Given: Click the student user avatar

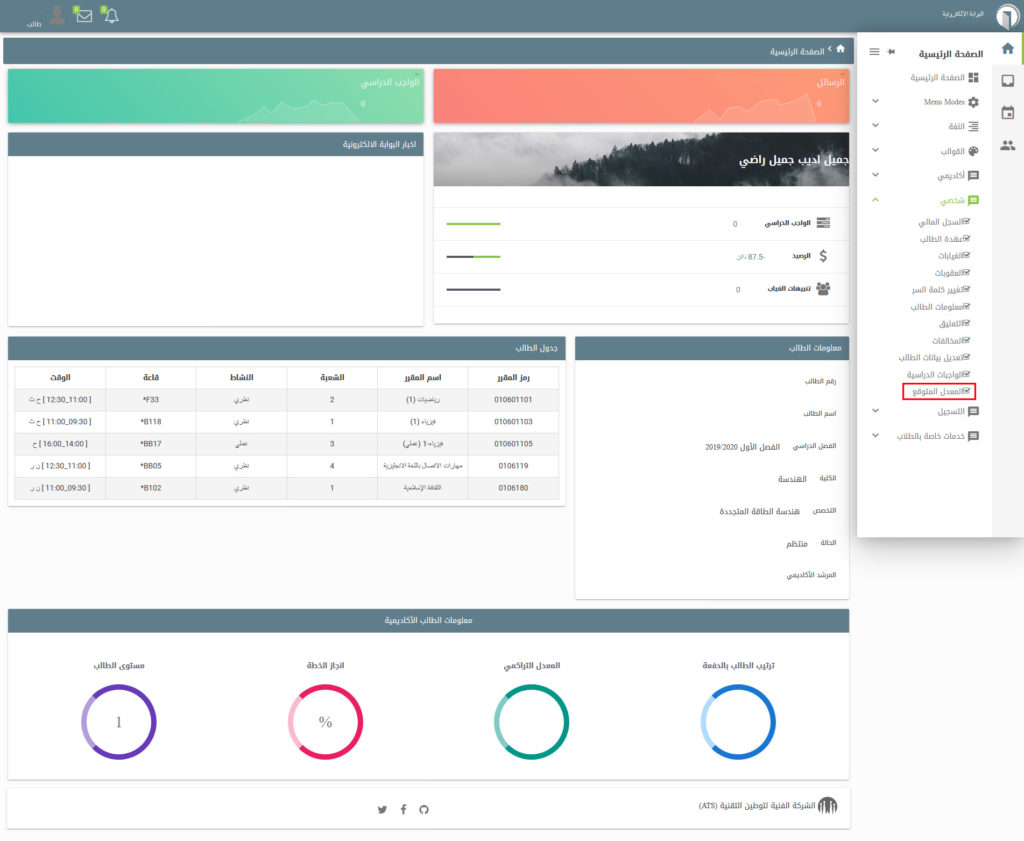Looking at the screenshot, I should (x=57, y=15).
